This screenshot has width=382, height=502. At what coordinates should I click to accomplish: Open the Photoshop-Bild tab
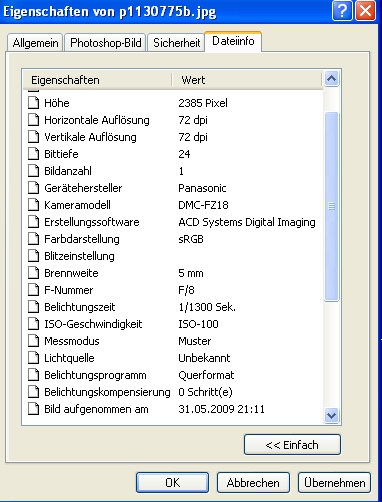pos(105,43)
